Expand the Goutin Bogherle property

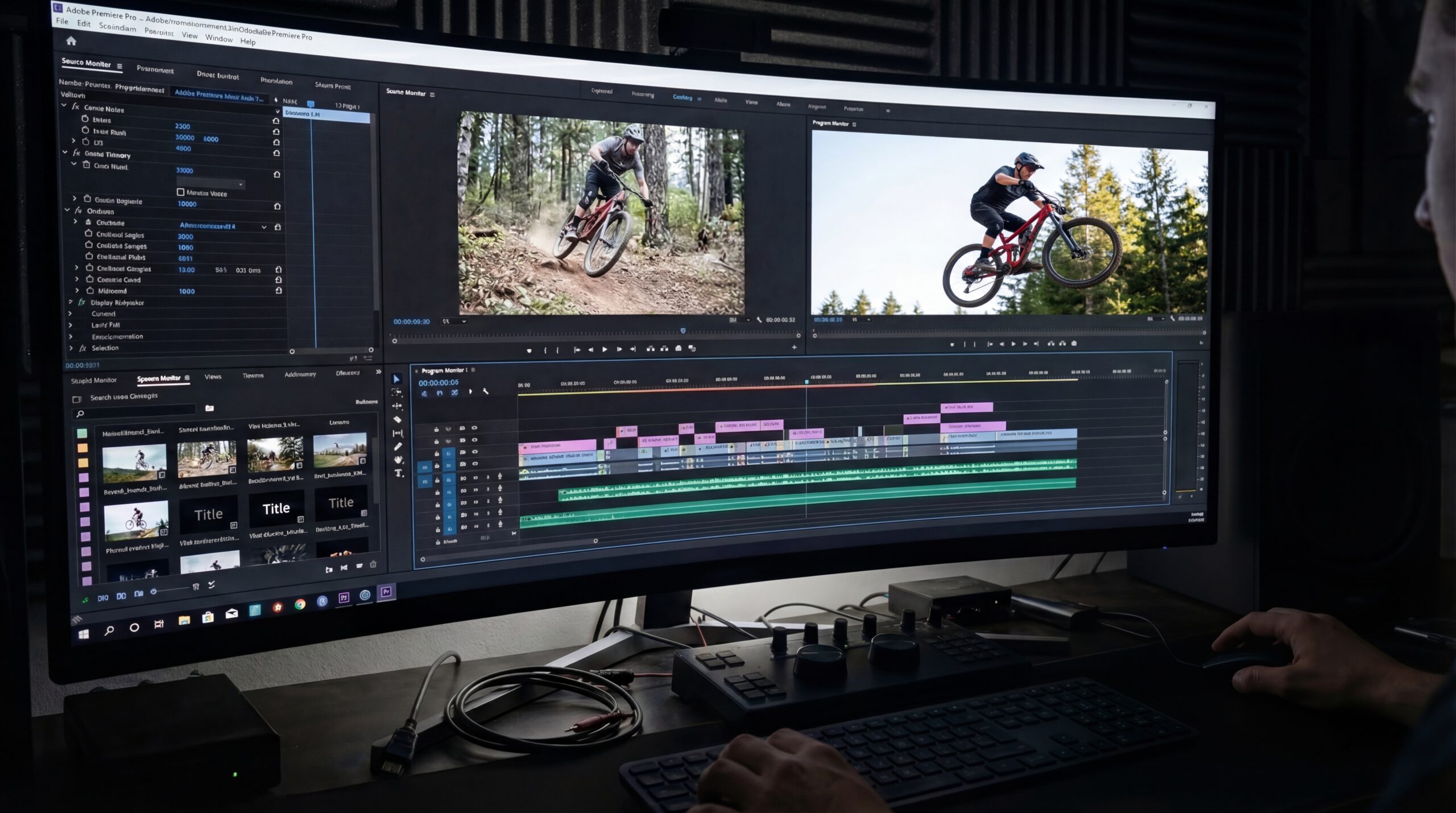75,199
